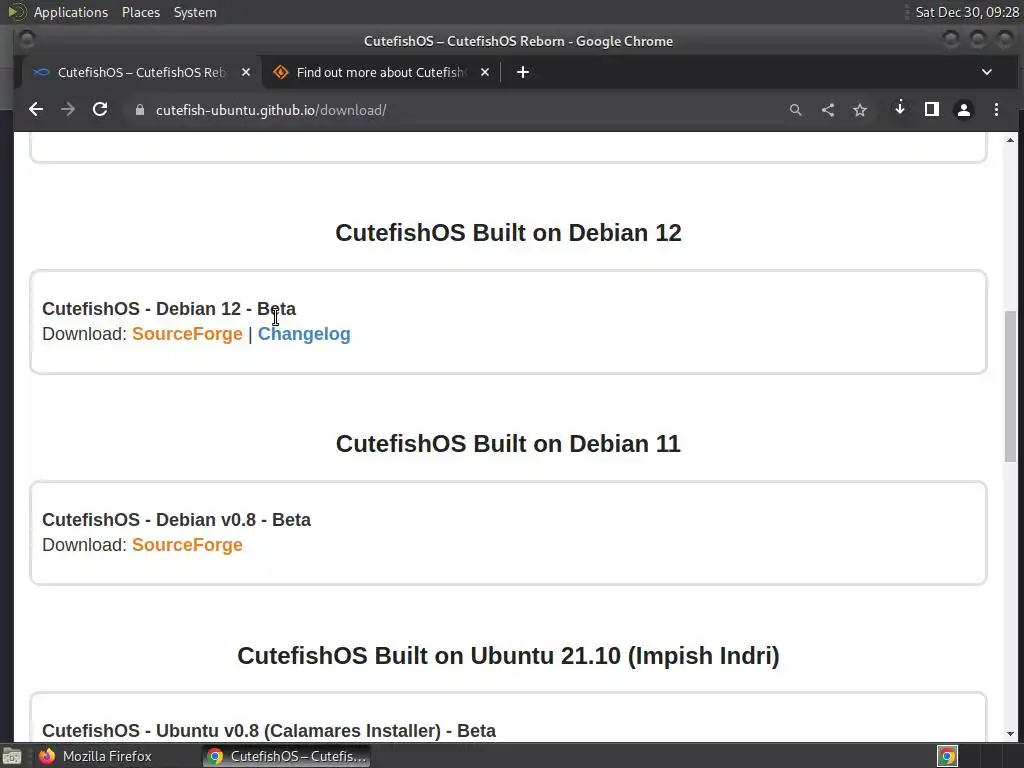Click heading CutefishOS Built on Ubuntu 21.10
This screenshot has width=1024, height=768.
point(508,656)
